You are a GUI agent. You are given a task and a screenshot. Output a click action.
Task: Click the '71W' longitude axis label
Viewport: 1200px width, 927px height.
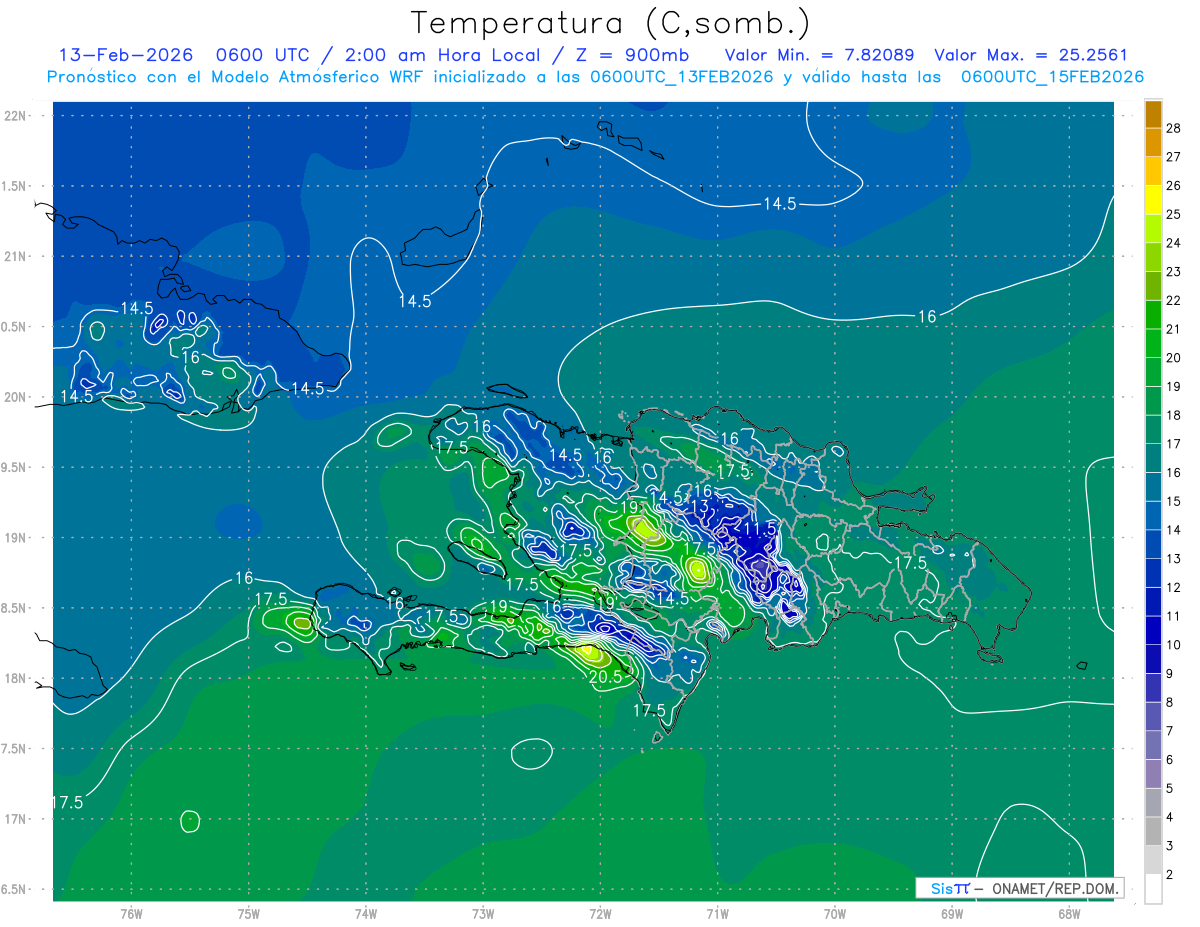pos(717,913)
